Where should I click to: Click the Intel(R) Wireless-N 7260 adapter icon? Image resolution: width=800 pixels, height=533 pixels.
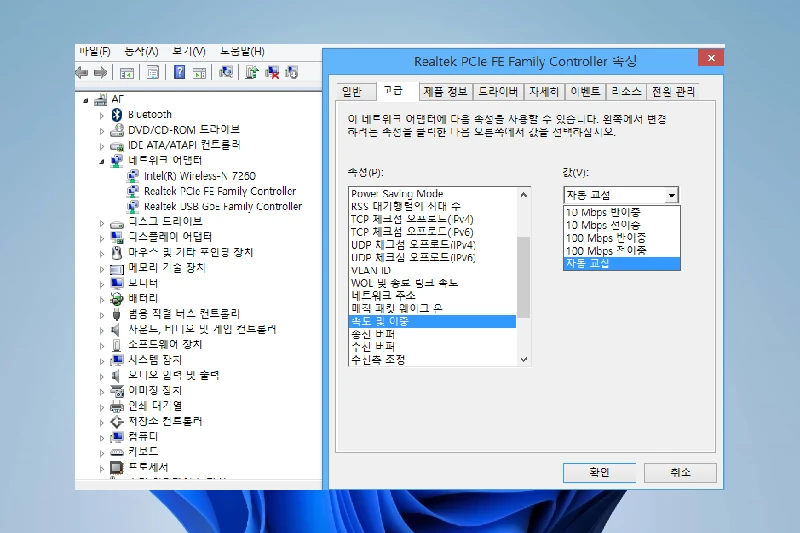click(133, 176)
